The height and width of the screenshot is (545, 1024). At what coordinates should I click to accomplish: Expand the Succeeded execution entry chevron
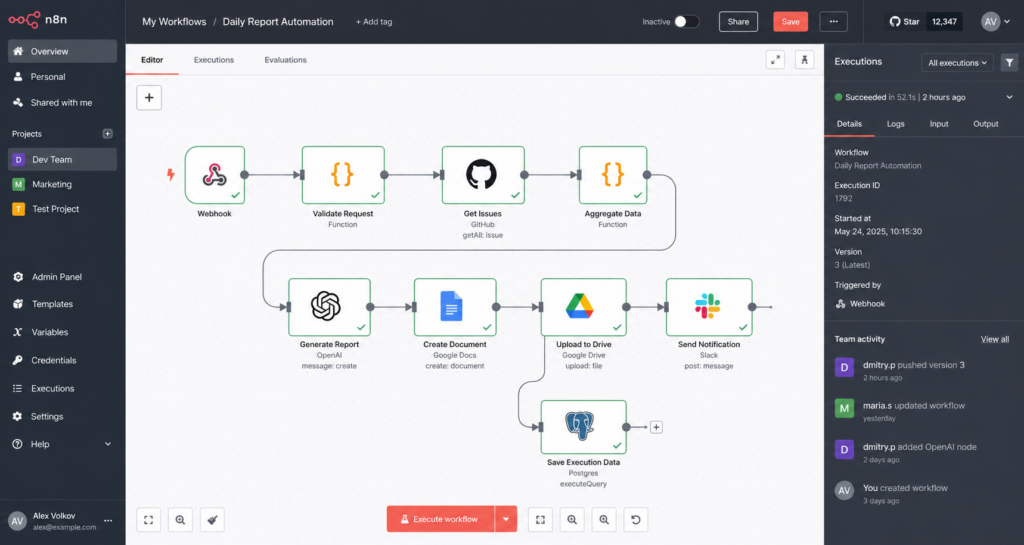[1010, 97]
